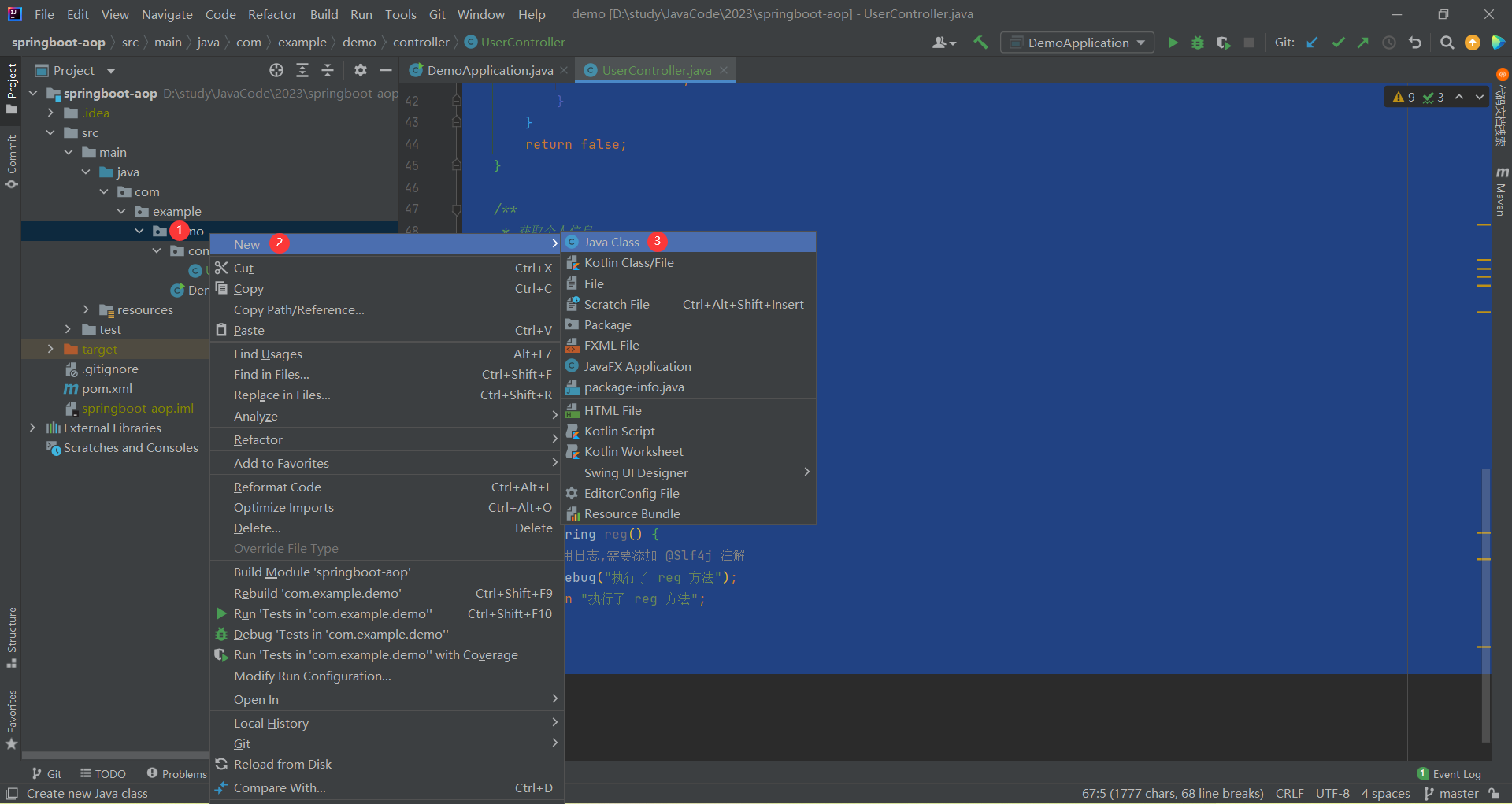Click Cut in the context menu

pos(386,268)
